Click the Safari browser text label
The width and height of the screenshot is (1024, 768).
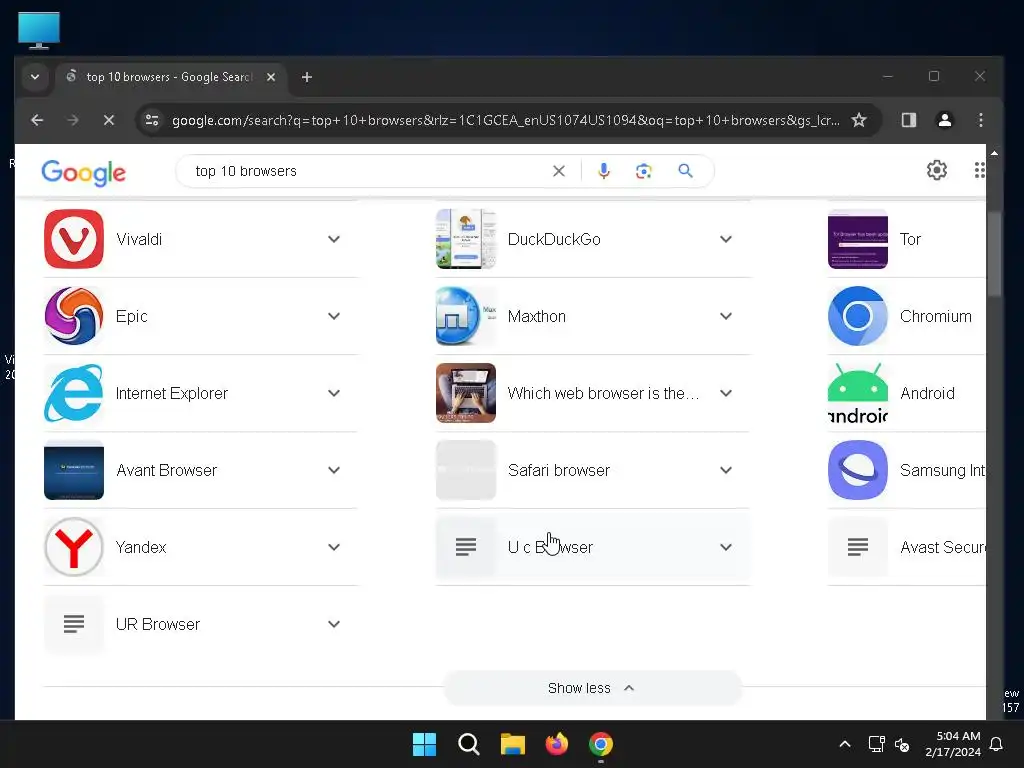point(559,470)
